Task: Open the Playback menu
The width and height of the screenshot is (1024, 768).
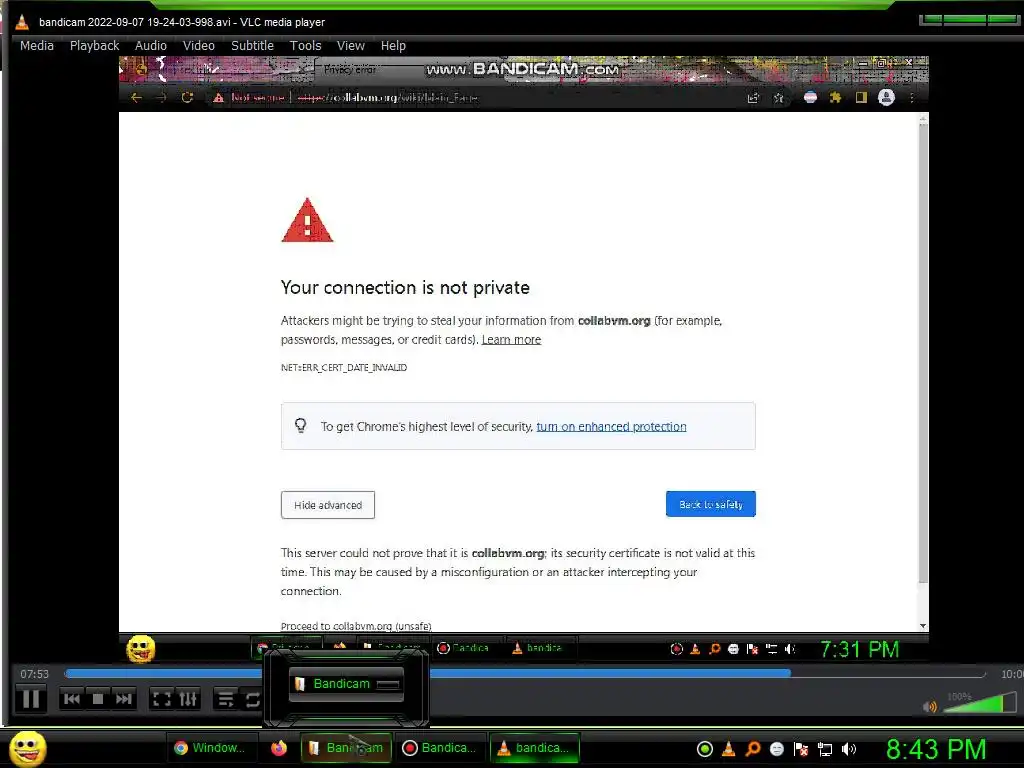Action: click(94, 46)
